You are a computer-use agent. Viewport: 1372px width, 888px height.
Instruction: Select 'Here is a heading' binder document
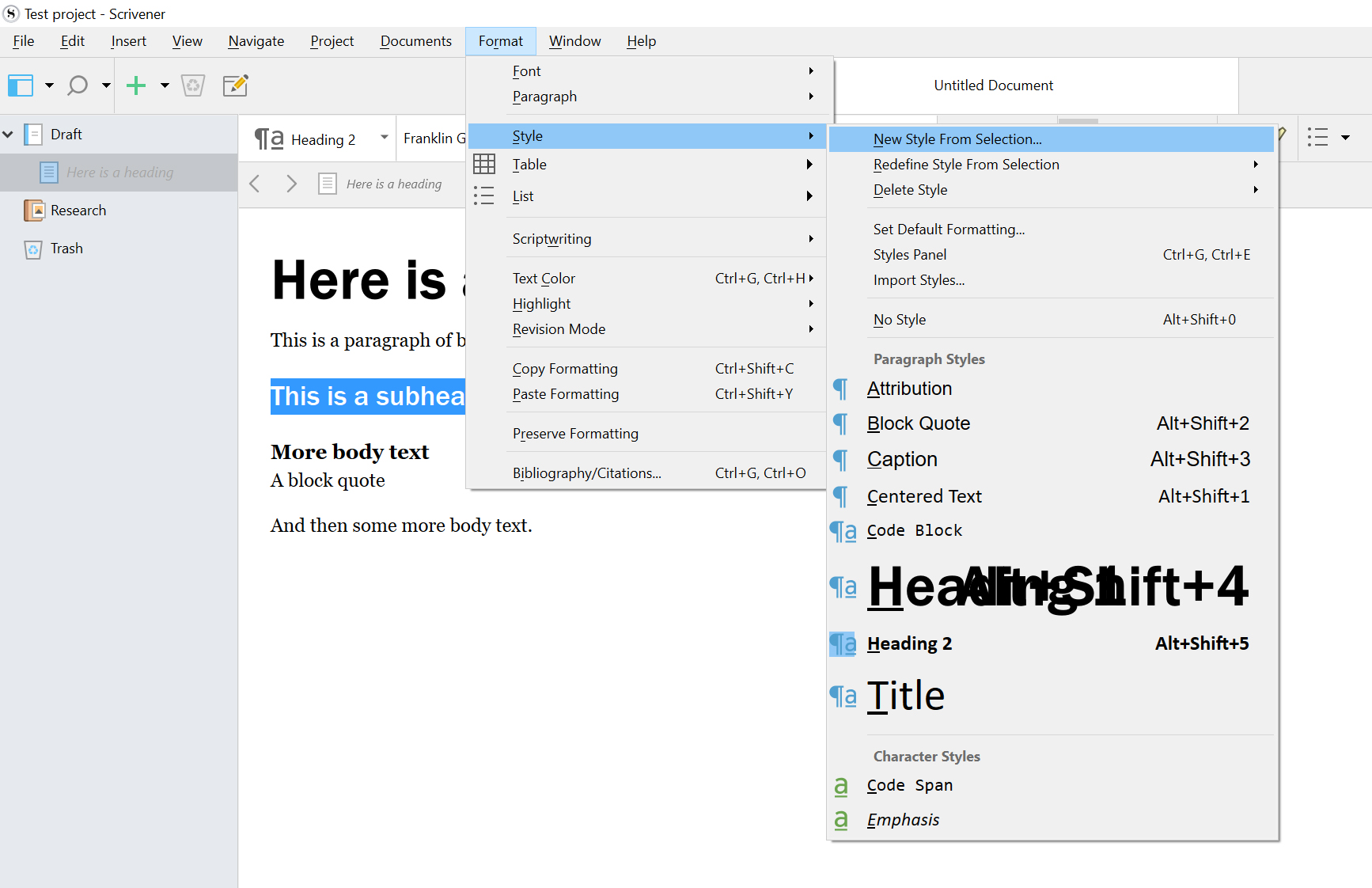pyautogui.click(x=119, y=173)
